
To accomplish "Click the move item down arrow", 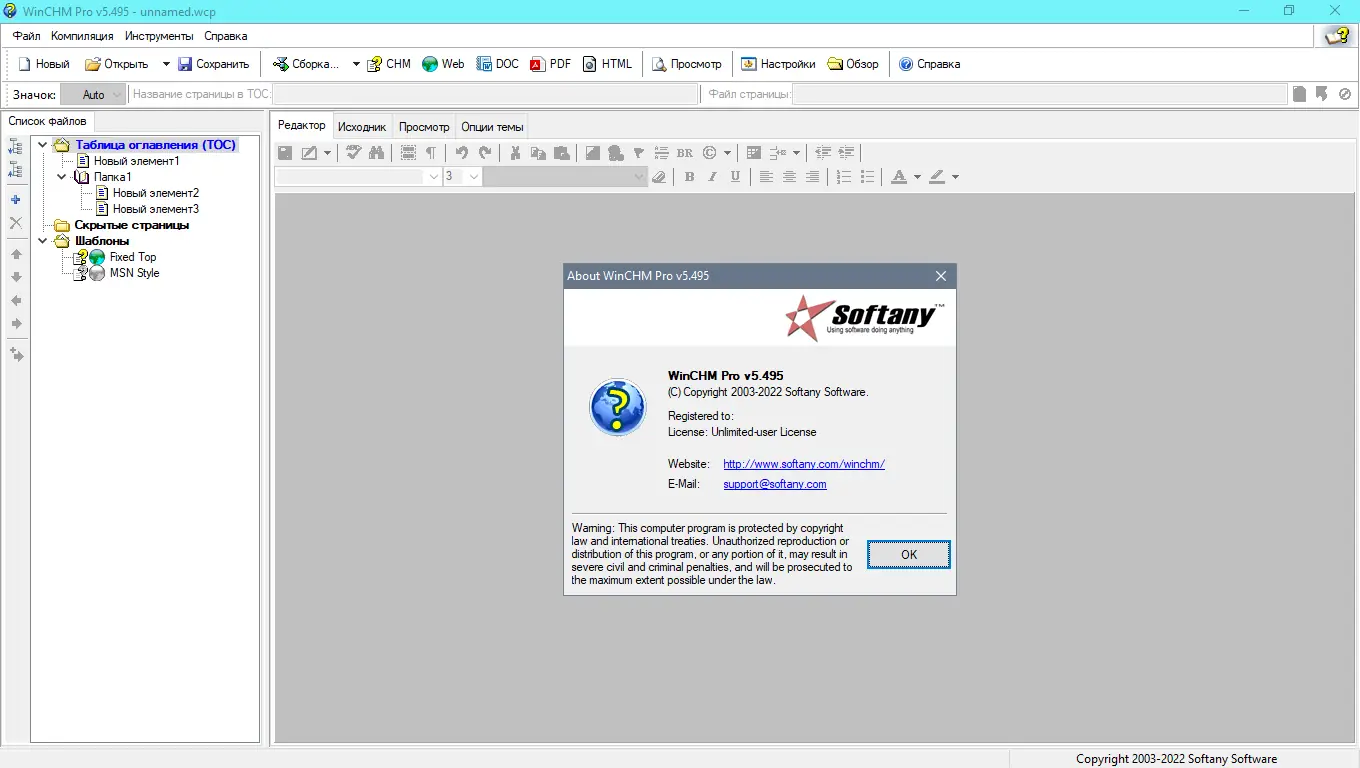I will click(16, 277).
